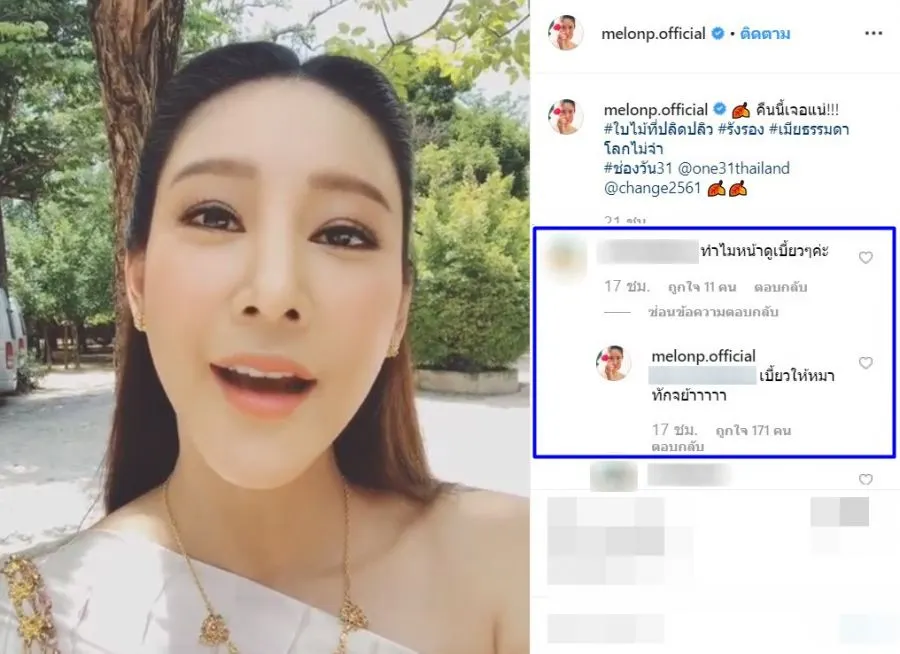Open the @change2561 mention
Viewport: 900px width, 654px height.
(x=653, y=188)
